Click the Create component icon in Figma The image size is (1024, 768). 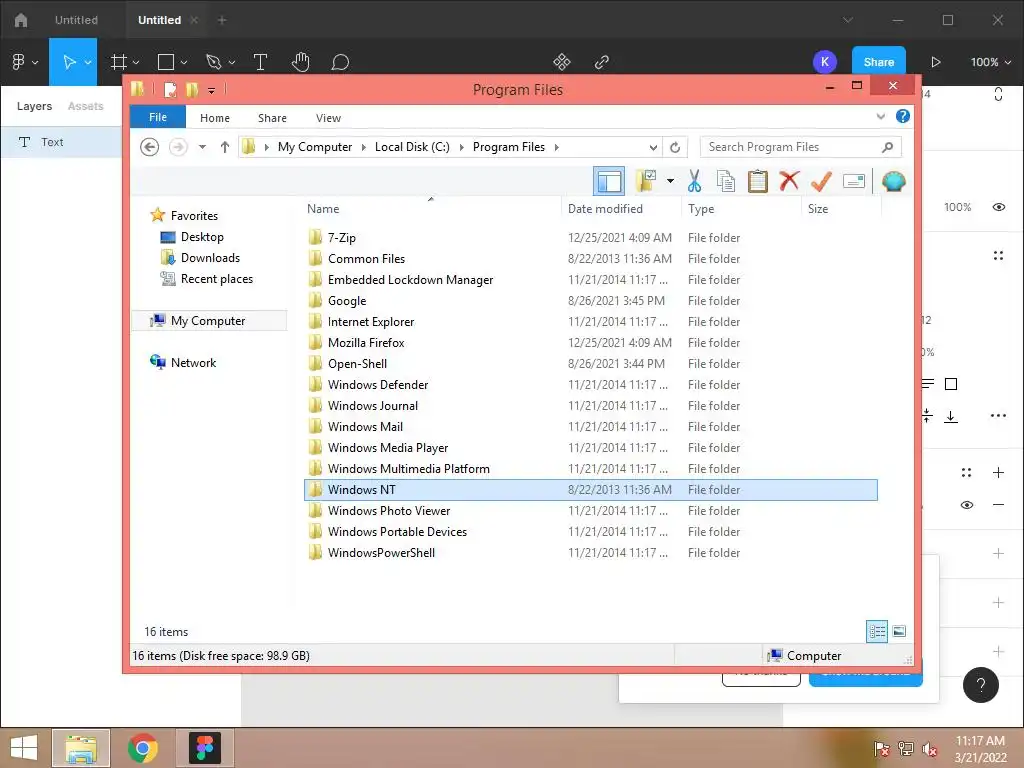coord(562,62)
